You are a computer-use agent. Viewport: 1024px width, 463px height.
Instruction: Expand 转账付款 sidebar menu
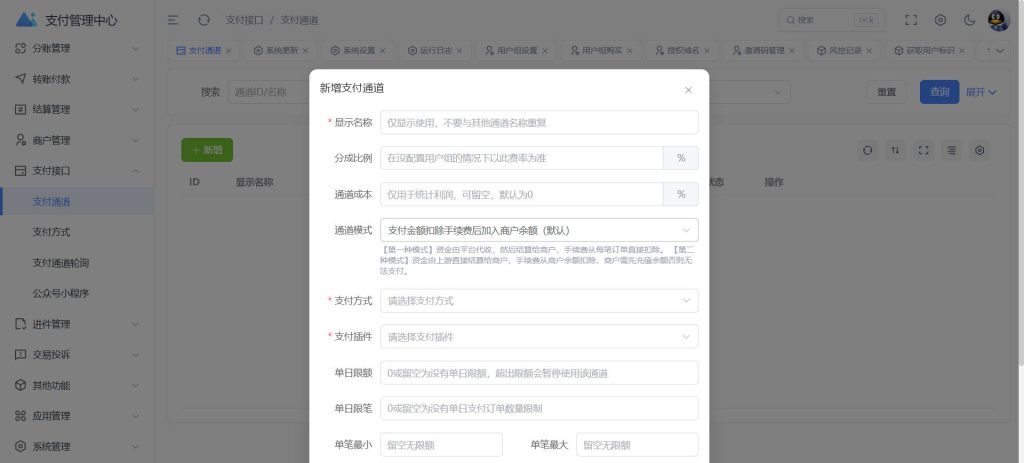point(77,79)
